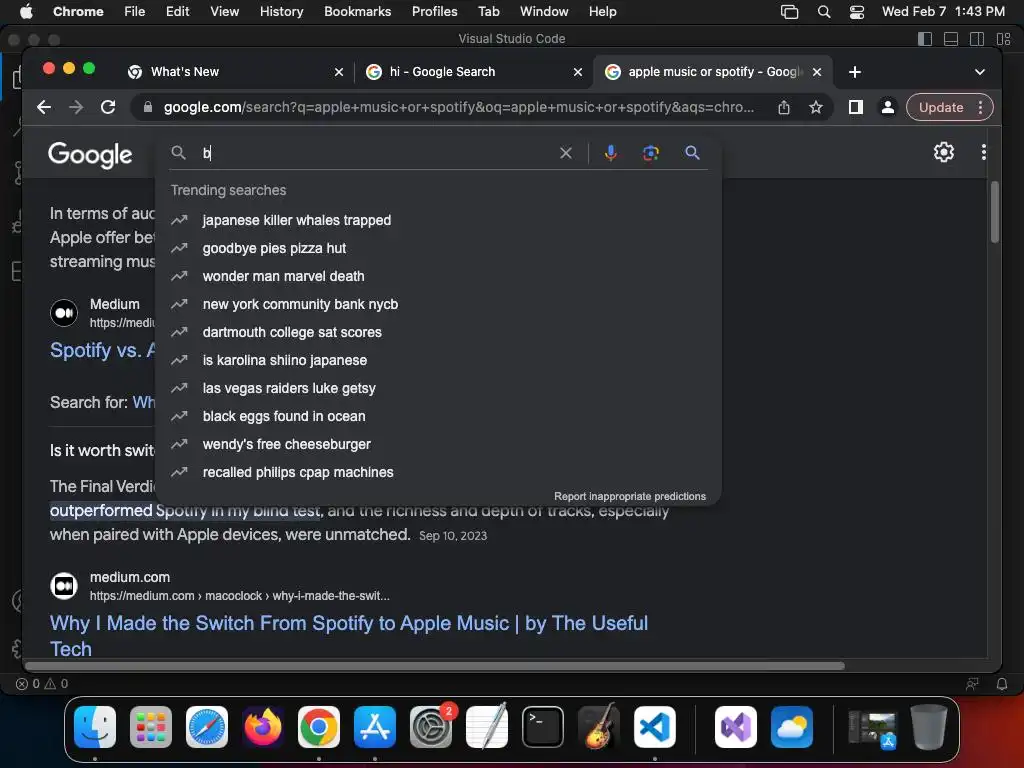
Task: Launch Finder from the Dock
Action: 95,727
